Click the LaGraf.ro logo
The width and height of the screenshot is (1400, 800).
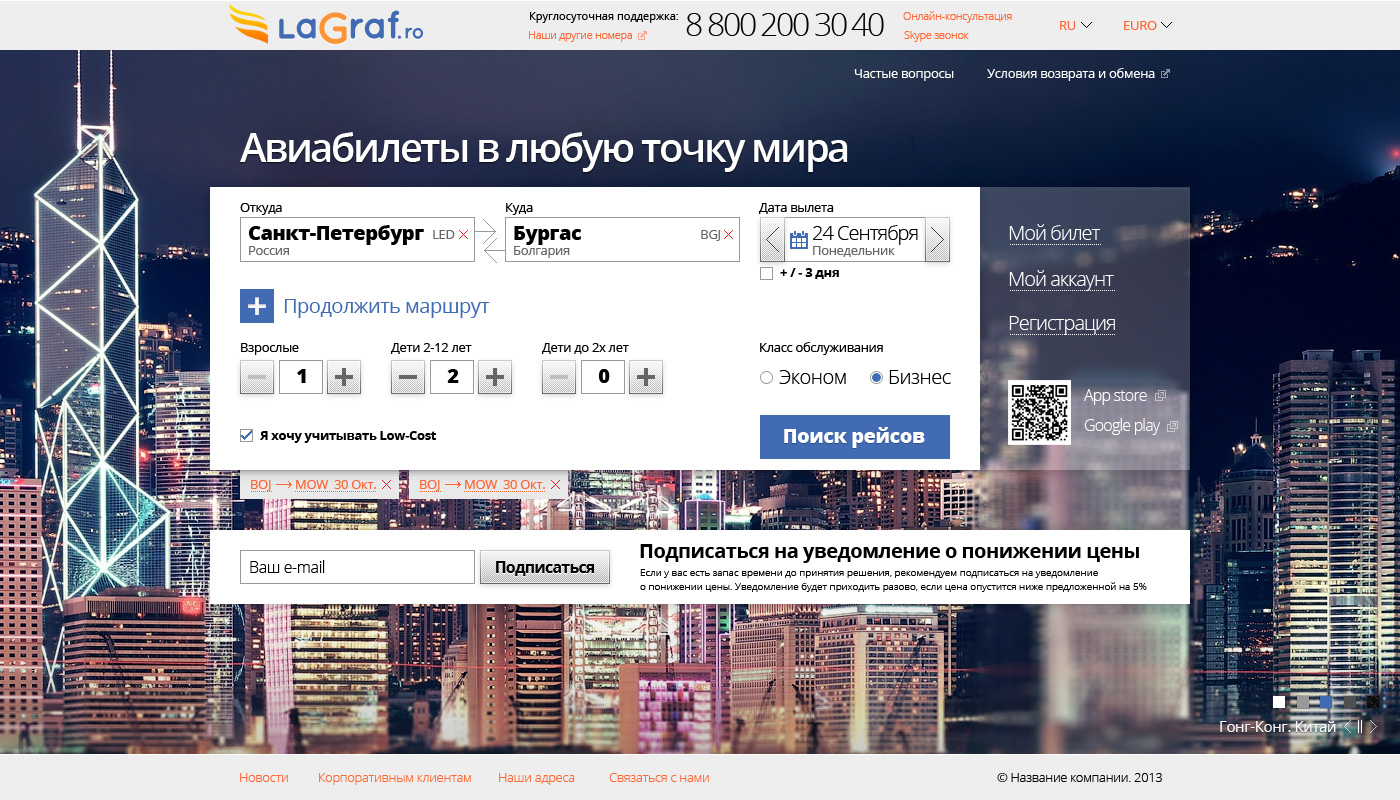tap(326, 25)
